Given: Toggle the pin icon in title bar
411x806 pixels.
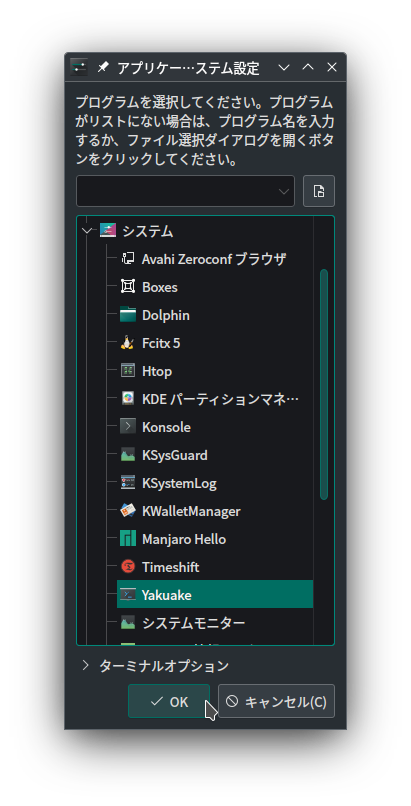Looking at the screenshot, I should [x=103, y=67].
